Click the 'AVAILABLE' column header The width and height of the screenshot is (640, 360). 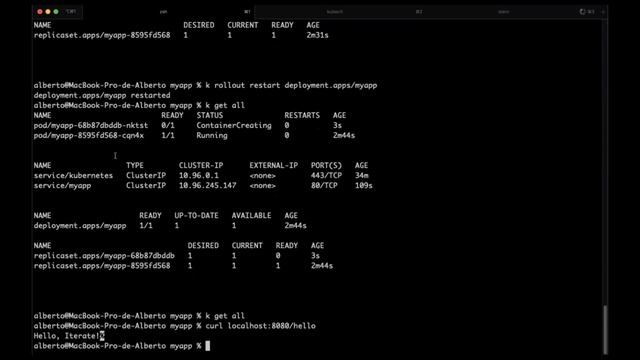coord(251,216)
